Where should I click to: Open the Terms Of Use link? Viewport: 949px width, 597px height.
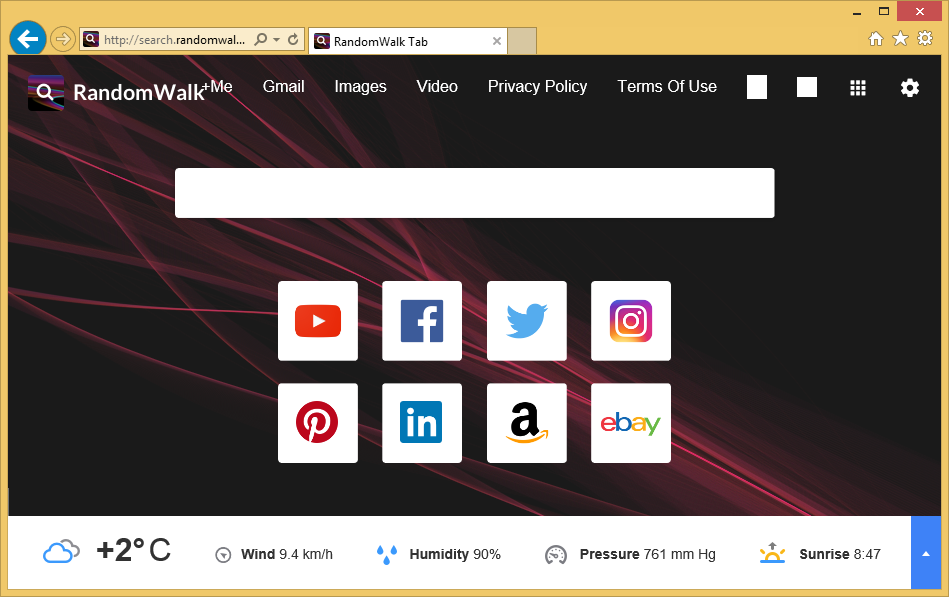click(x=667, y=87)
